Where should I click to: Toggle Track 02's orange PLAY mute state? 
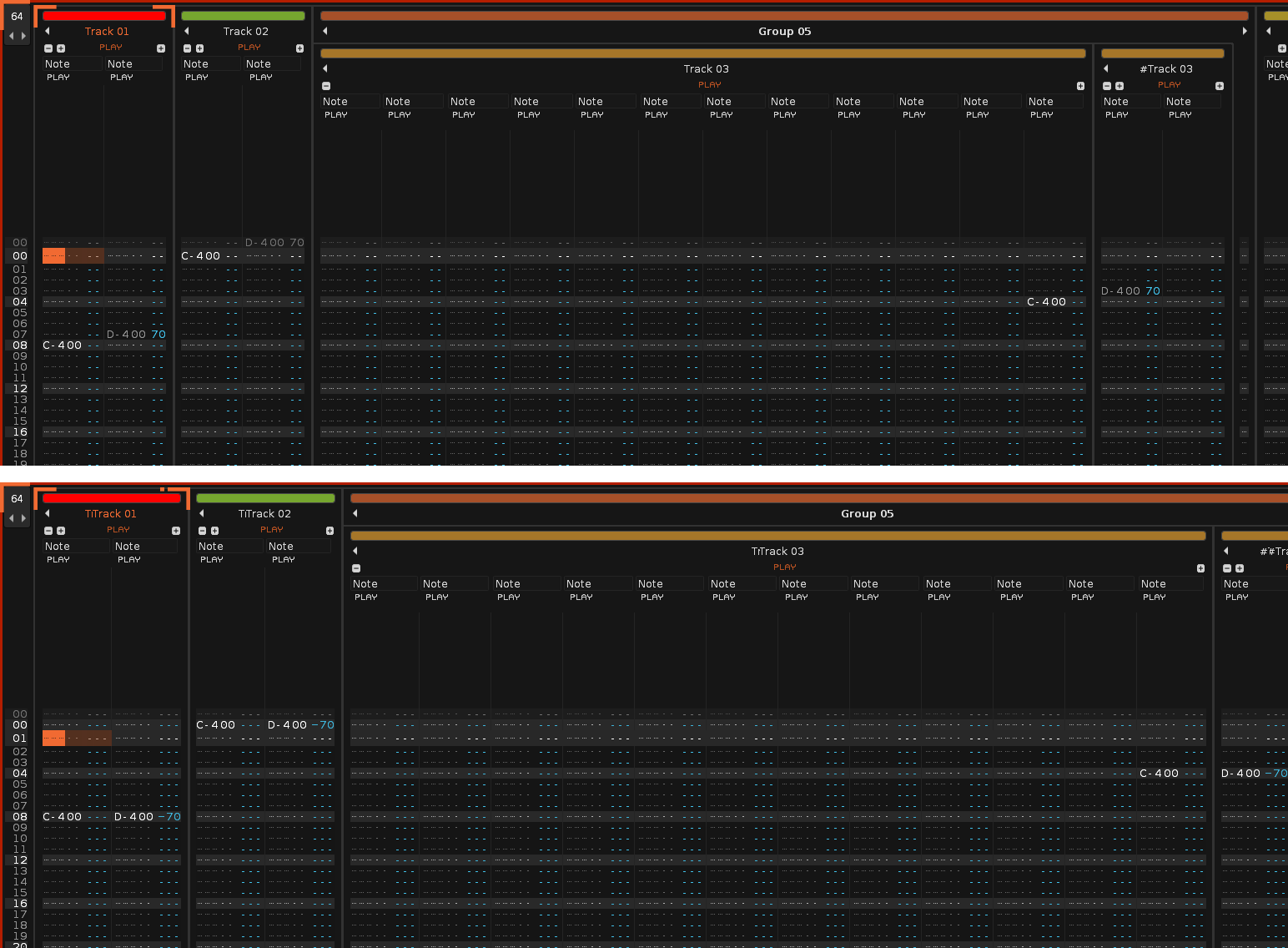point(249,48)
